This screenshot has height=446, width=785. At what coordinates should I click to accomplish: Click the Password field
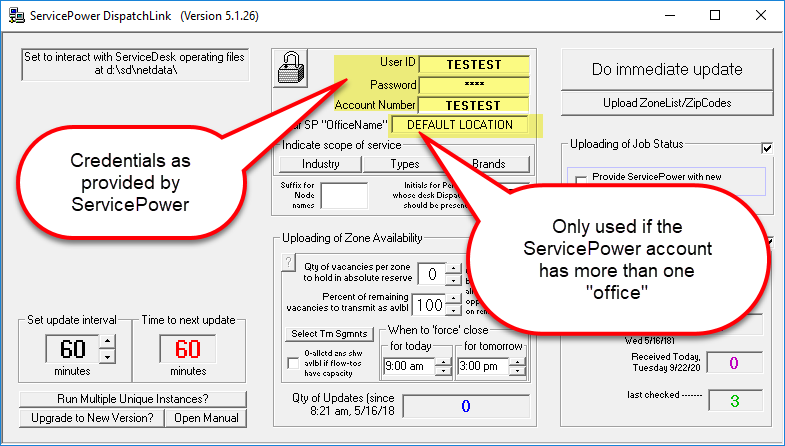[474, 85]
